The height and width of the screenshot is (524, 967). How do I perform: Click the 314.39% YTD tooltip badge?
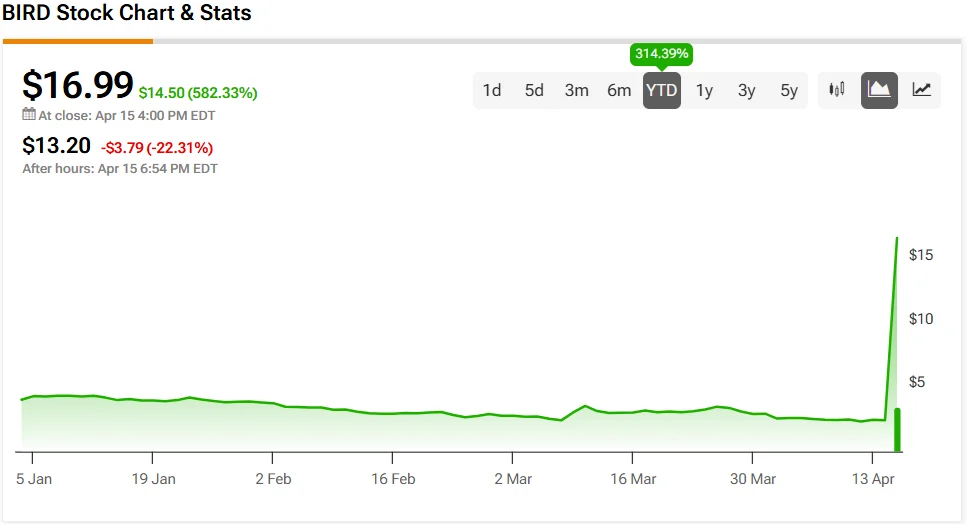(662, 54)
